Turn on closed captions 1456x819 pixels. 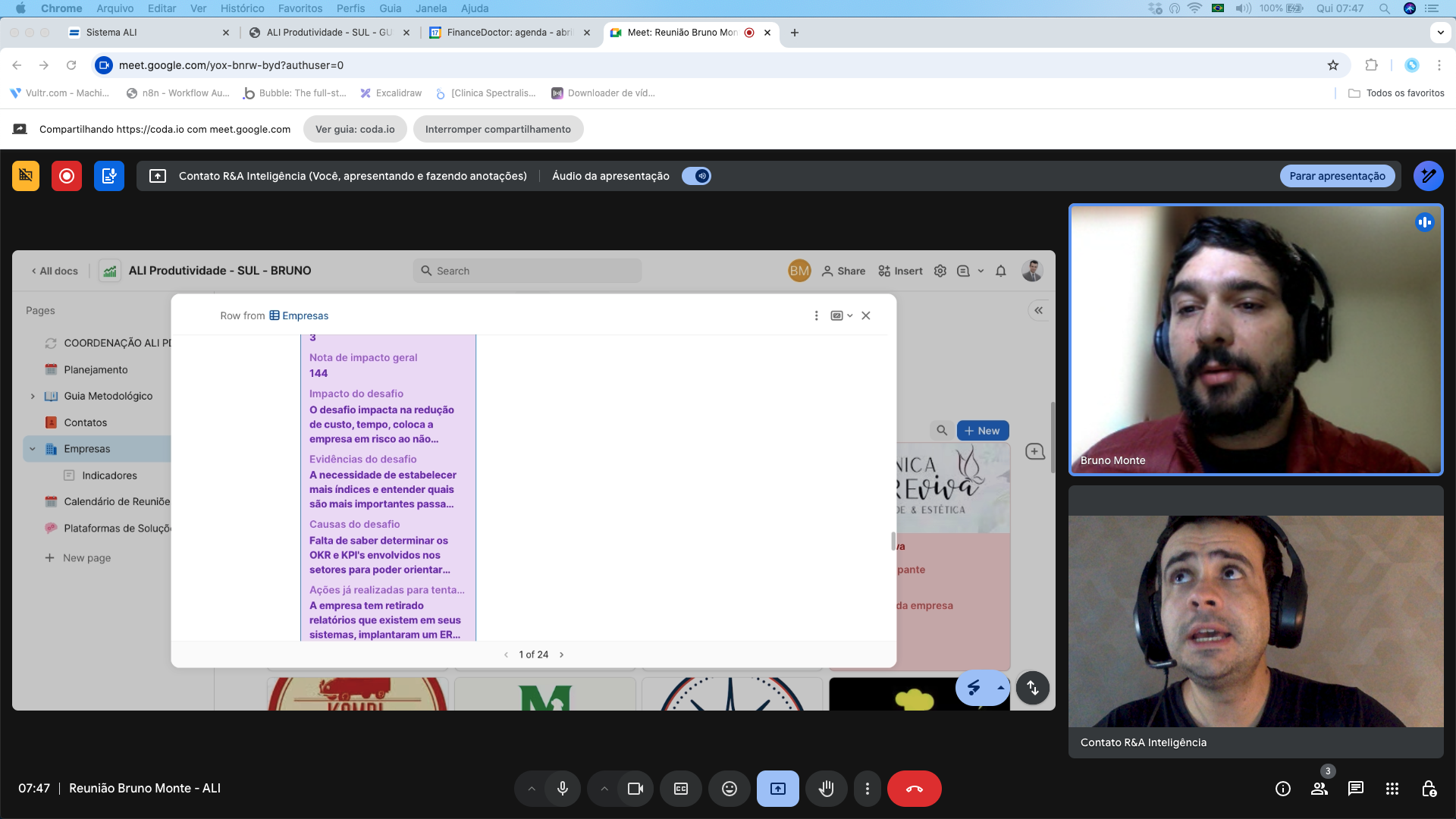[680, 789]
